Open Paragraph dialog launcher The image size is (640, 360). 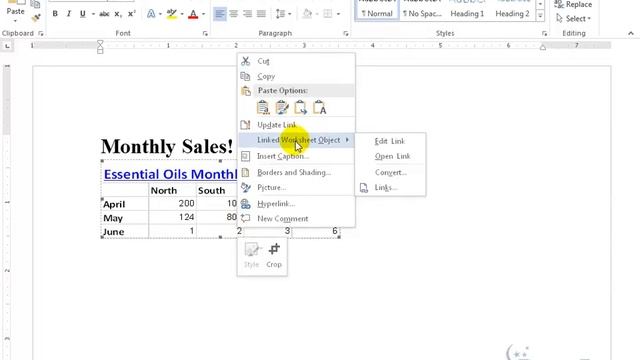[x=346, y=33]
